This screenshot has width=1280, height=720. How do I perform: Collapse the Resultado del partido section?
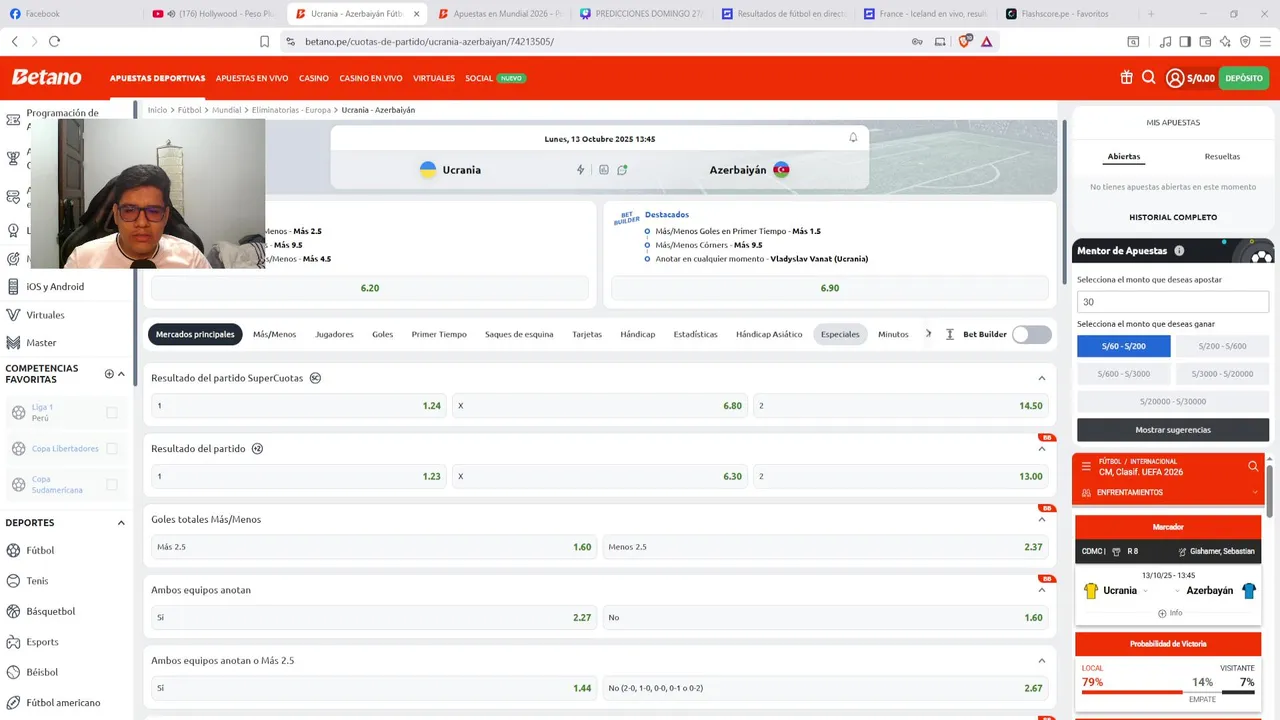1041,449
